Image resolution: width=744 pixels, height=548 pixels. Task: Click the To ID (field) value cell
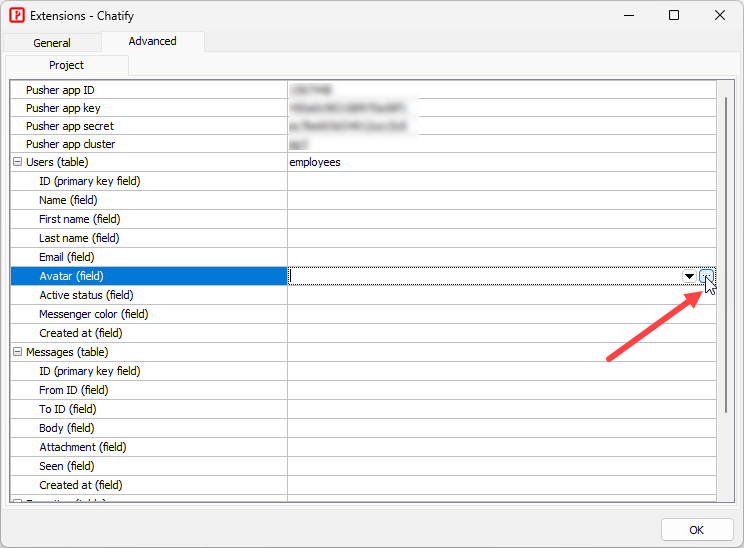[x=502, y=409]
